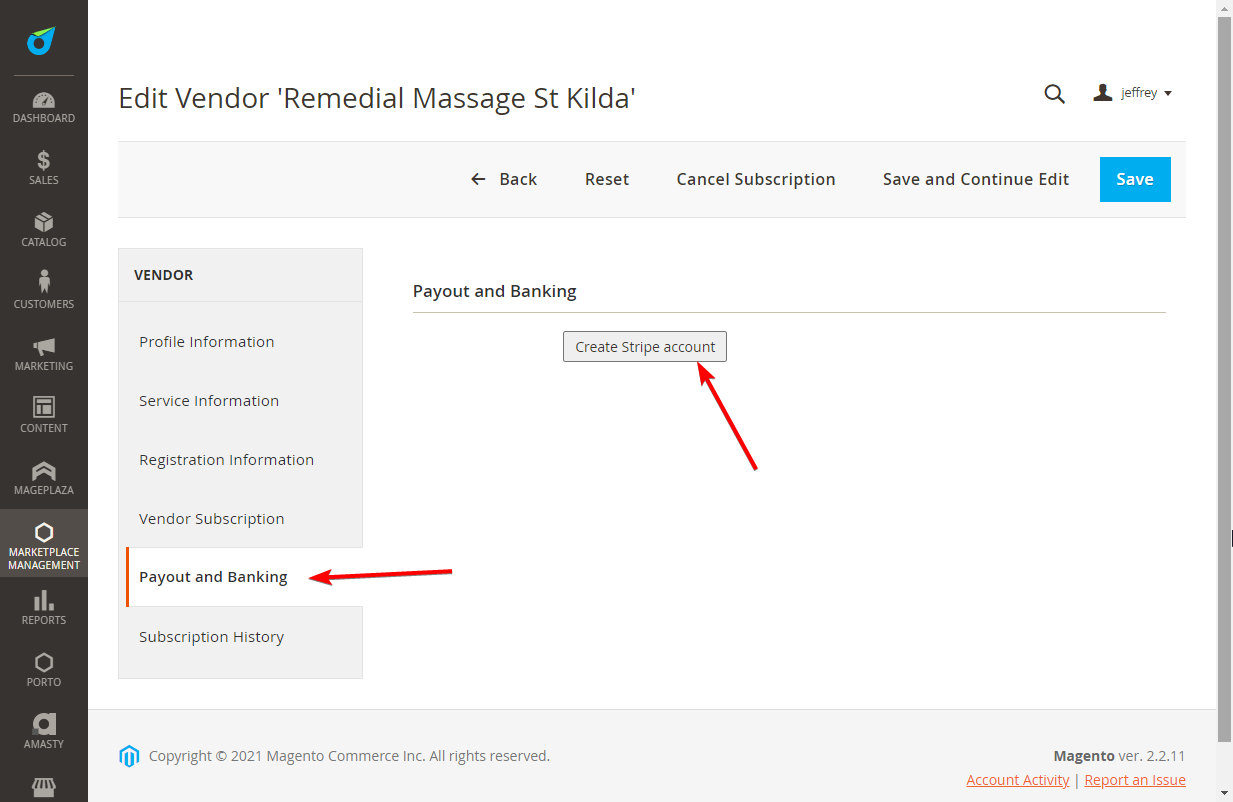Click the Payout and Banking section heading
This screenshot has height=802, width=1233.
(495, 291)
